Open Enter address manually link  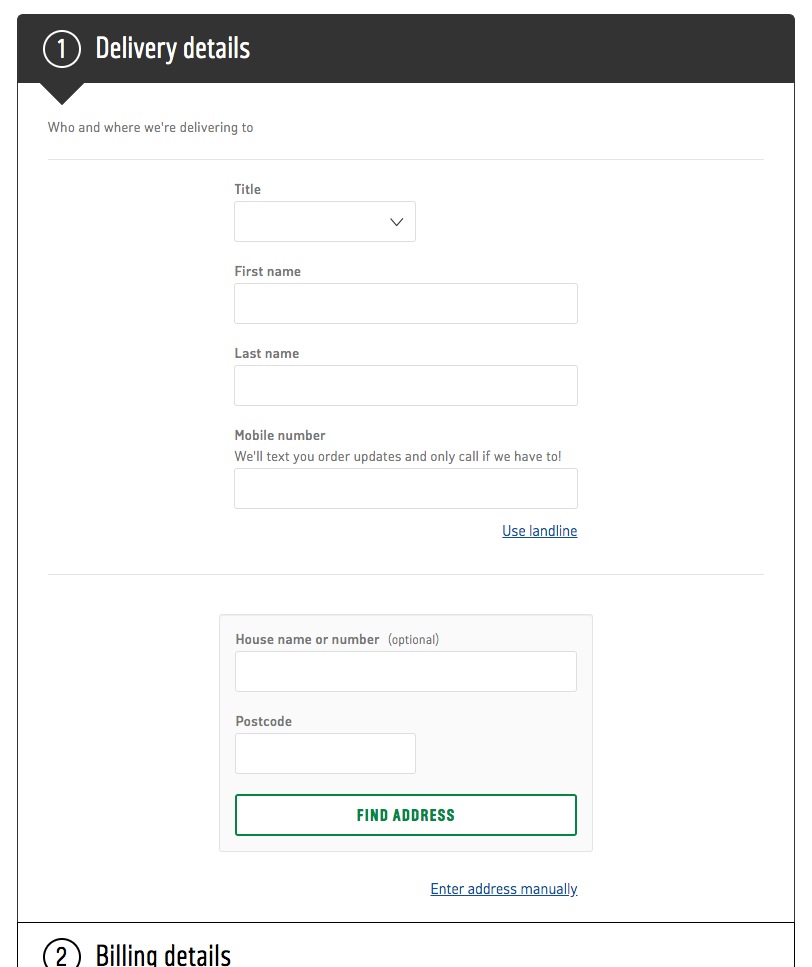coord(503,888)
